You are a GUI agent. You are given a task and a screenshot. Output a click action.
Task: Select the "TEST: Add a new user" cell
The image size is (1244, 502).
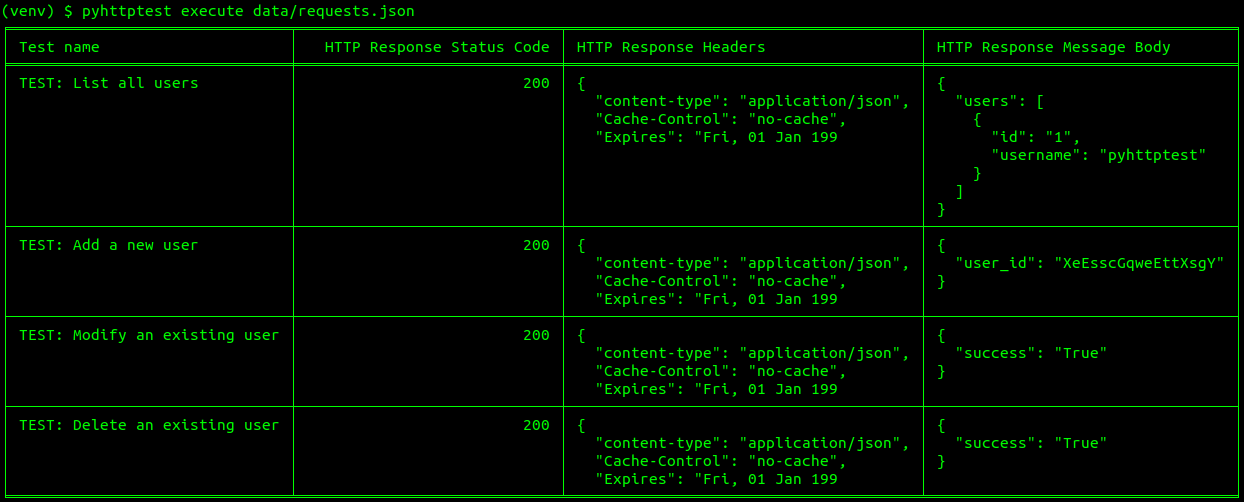(109, 245)
